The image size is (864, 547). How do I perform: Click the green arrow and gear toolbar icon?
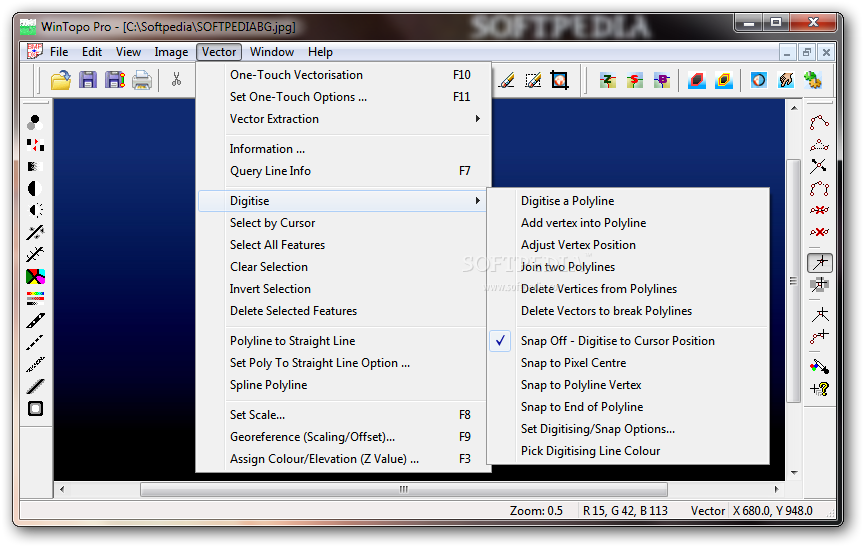click(812, 80)
